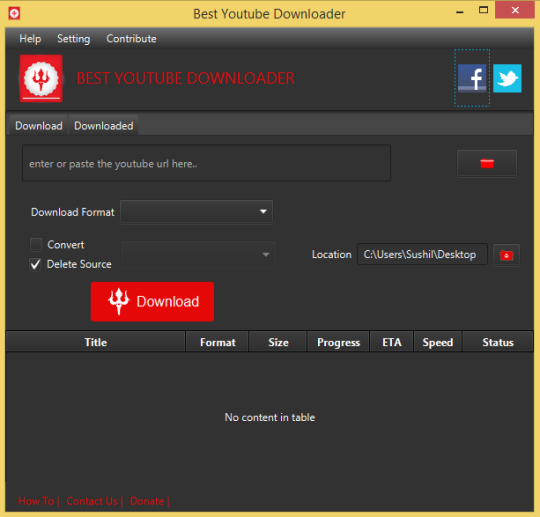The image size is (540, 517).
Task: Open the Help menu
Action: (x=30, y=39)
